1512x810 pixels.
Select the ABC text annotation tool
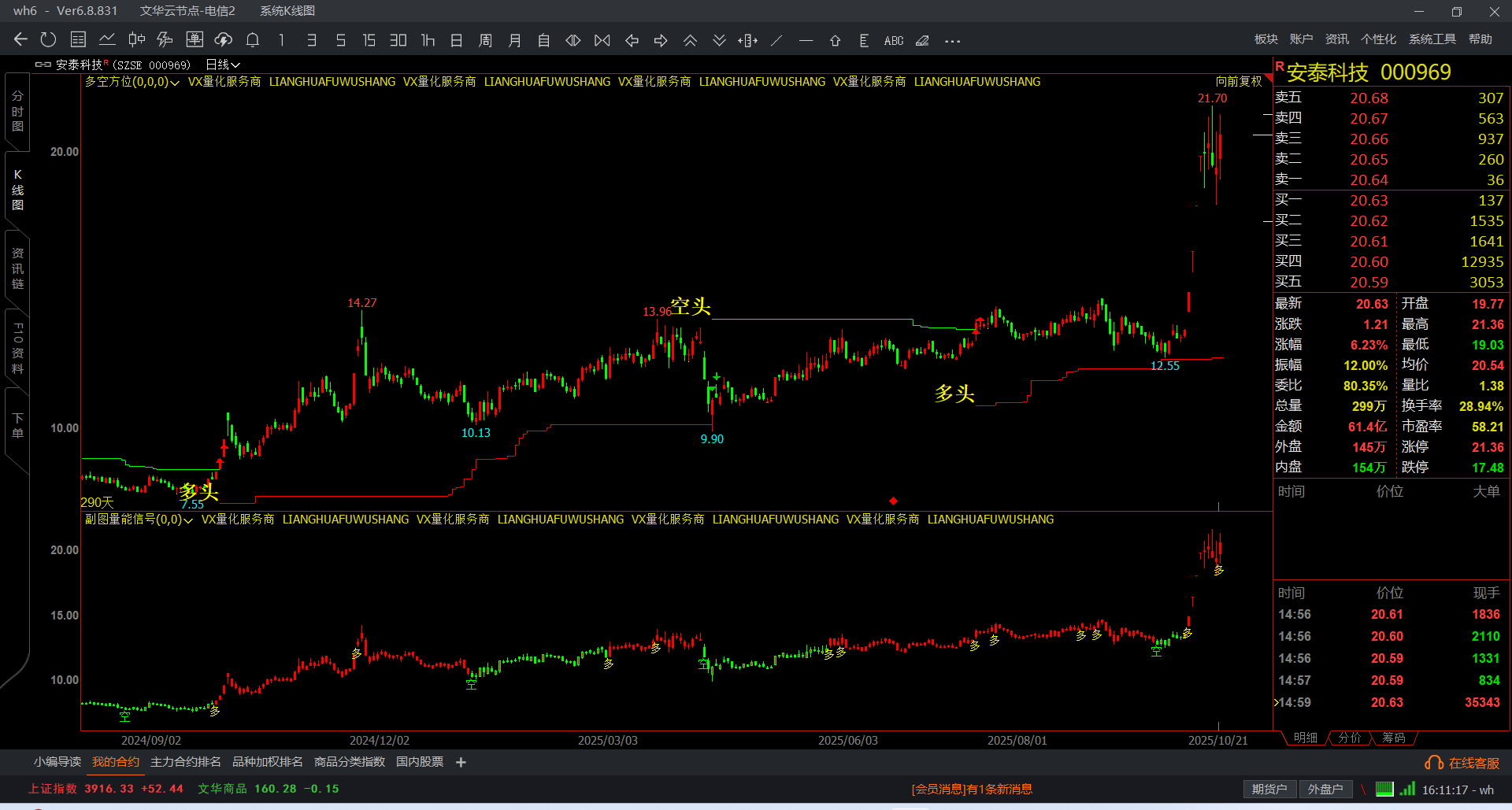[894, 41]
